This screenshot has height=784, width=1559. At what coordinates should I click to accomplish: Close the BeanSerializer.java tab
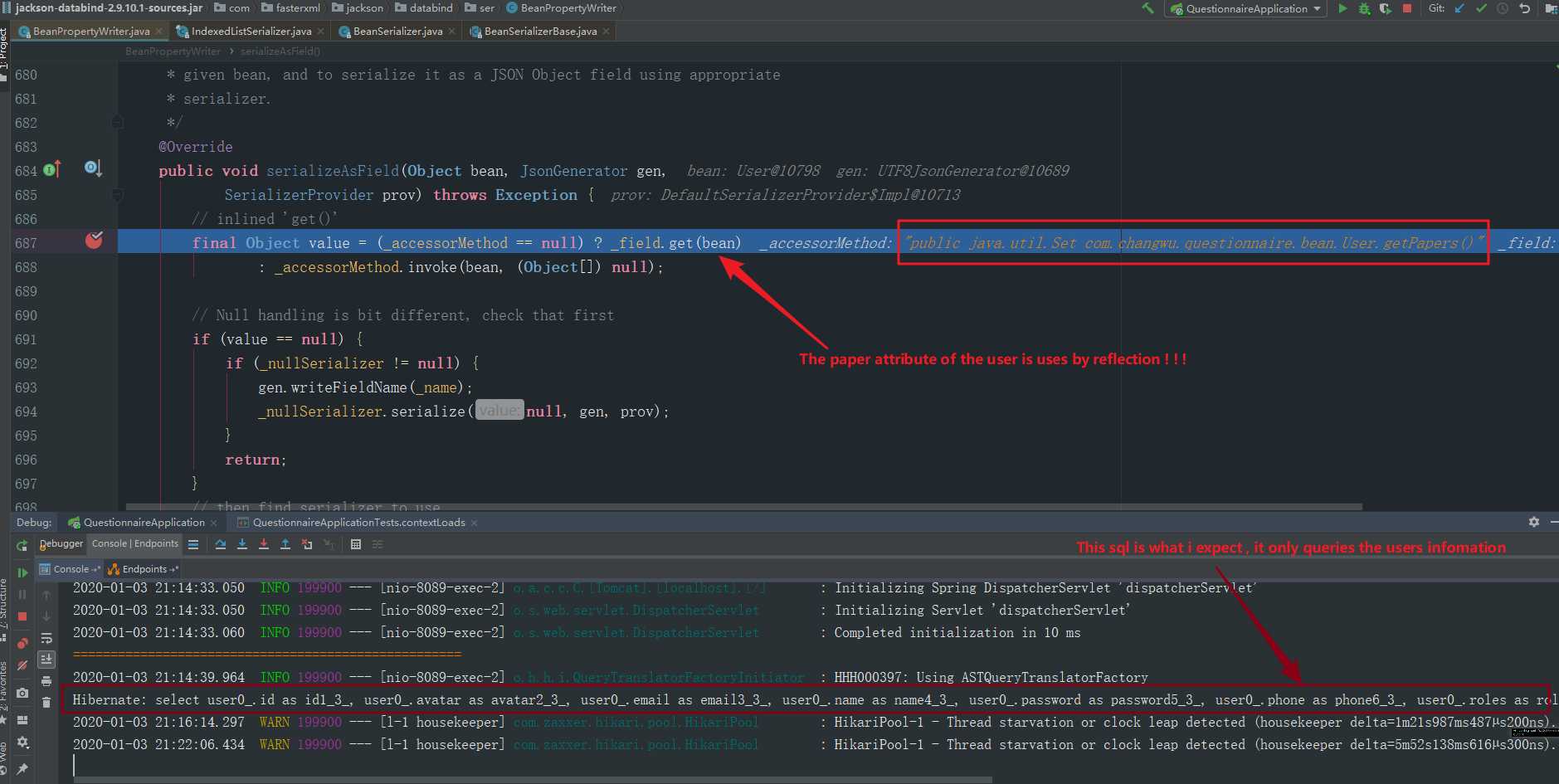[x=451, y=32]
